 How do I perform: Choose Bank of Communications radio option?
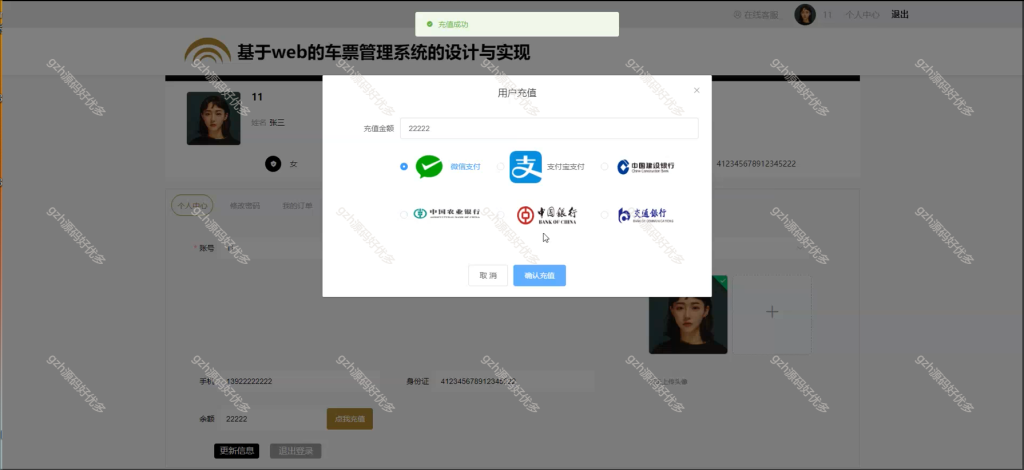click(x=604, y=214)
